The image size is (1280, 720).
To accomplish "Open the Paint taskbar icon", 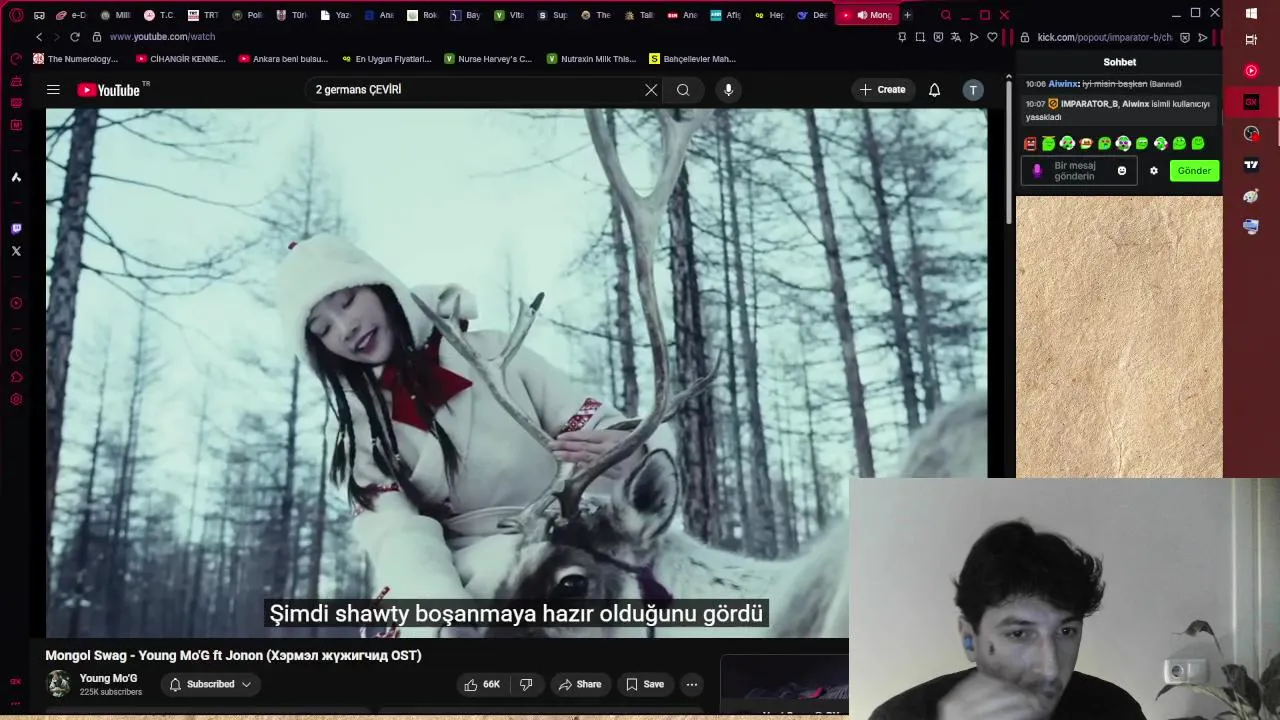I will point(1251,196).
